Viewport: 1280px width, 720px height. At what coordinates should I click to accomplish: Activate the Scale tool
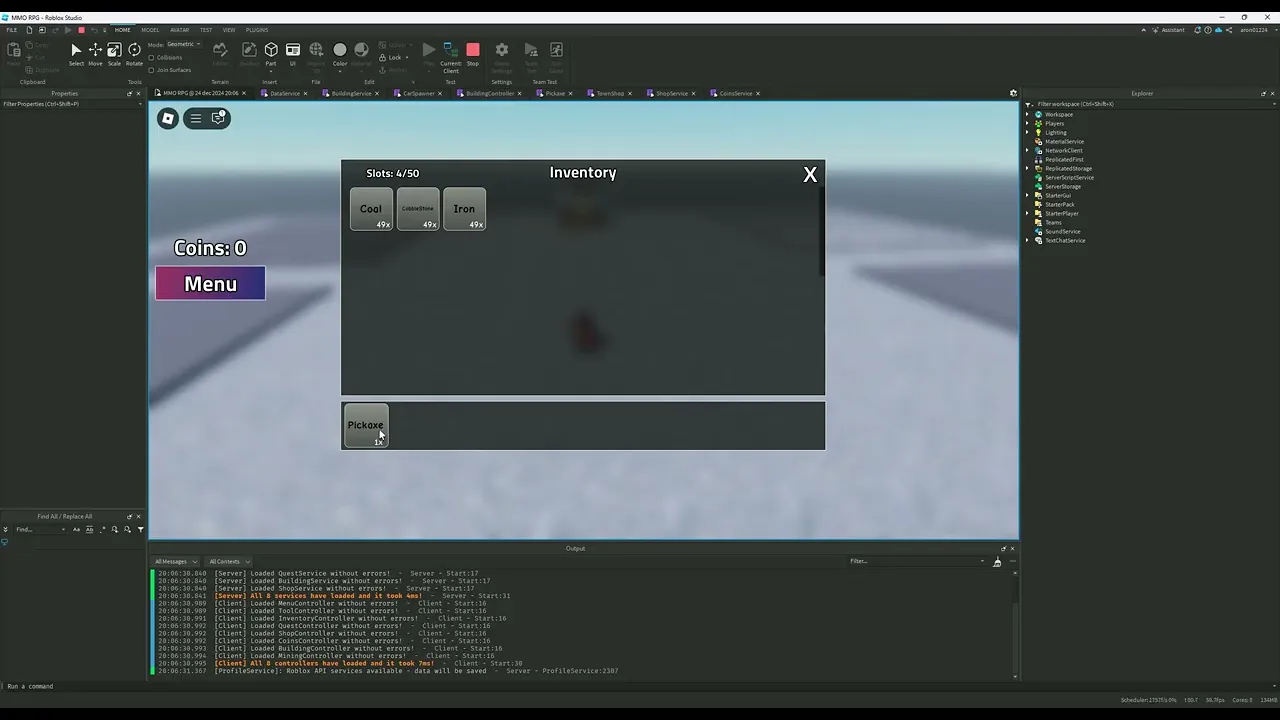(114, 54)
